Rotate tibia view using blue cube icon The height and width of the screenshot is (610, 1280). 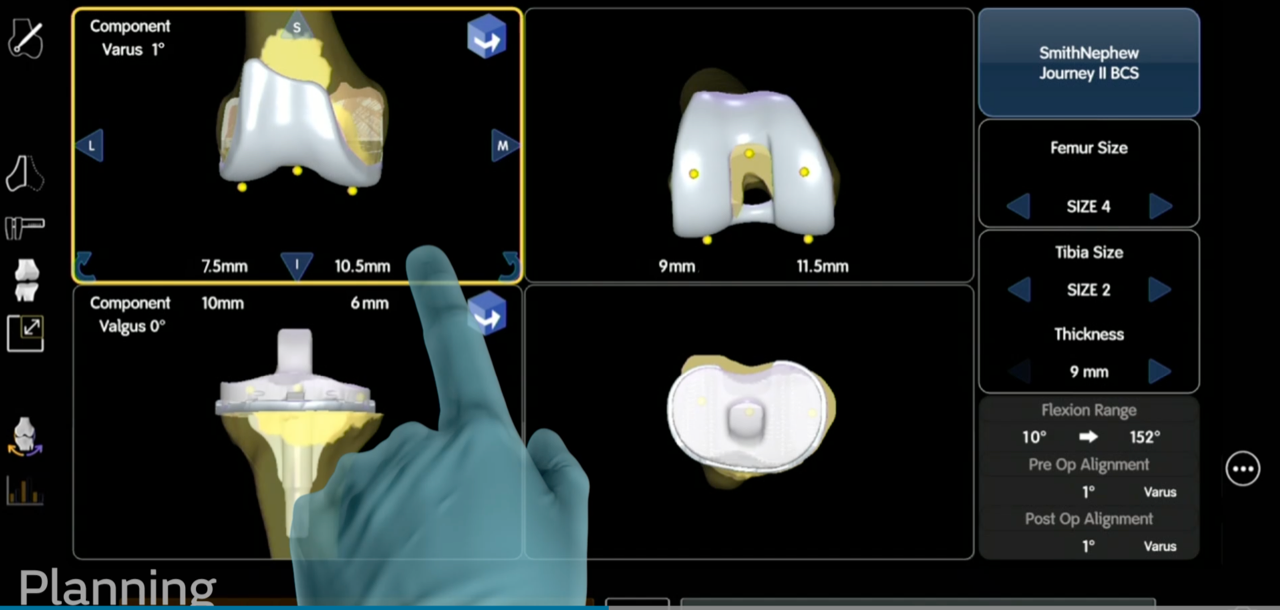[487, 313]
